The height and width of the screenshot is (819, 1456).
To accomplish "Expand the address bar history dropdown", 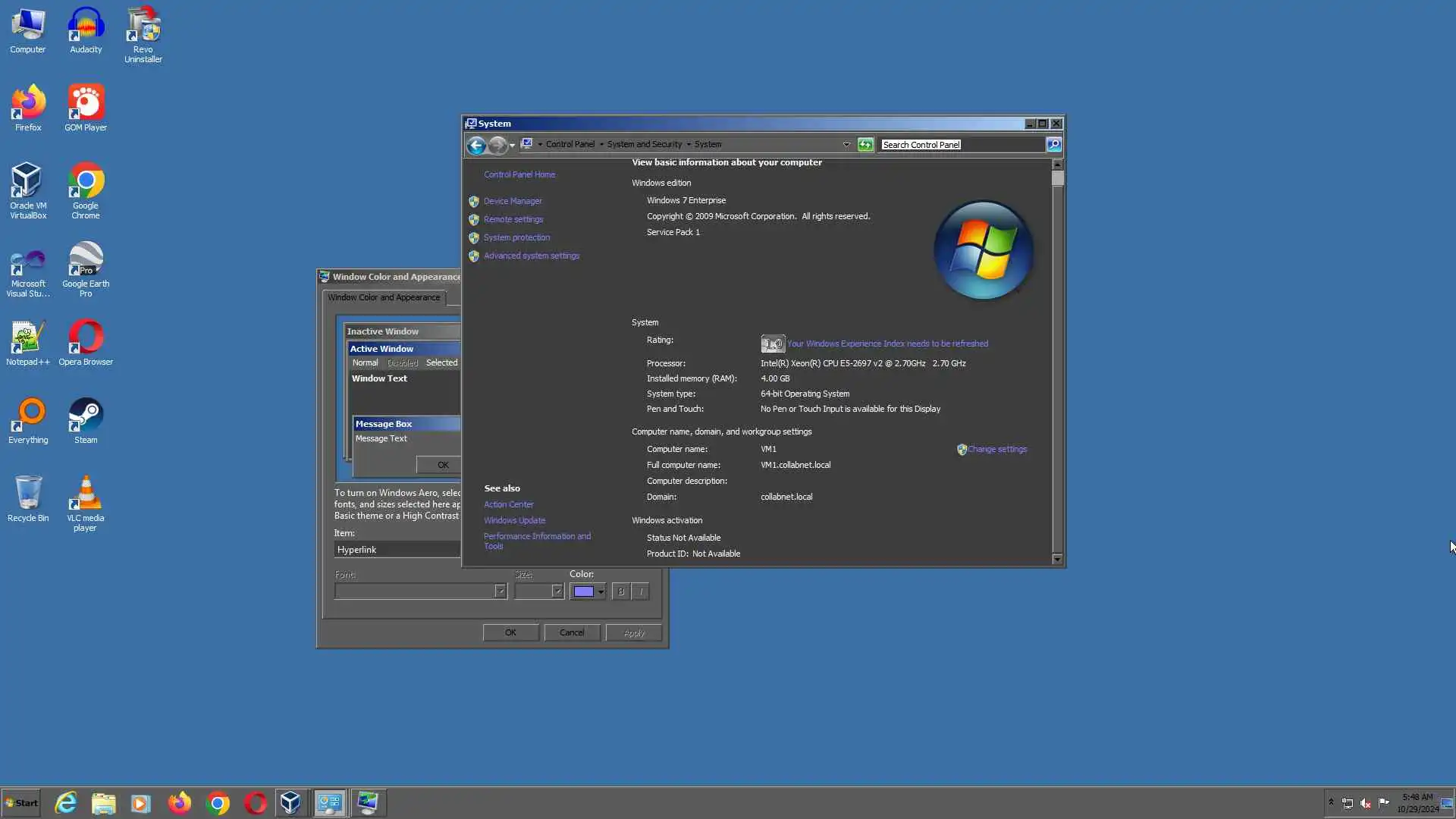I will (x=846, y=145).
